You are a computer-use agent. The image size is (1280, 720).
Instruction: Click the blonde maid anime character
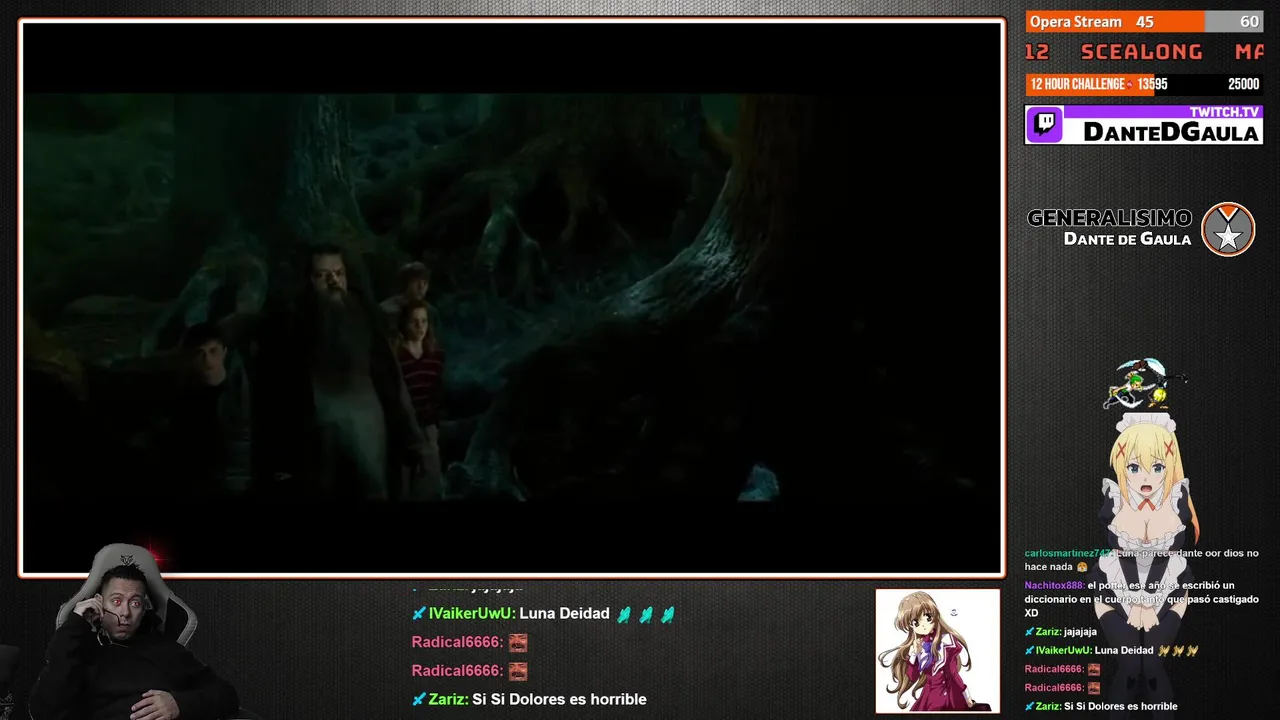point(1148,560)
